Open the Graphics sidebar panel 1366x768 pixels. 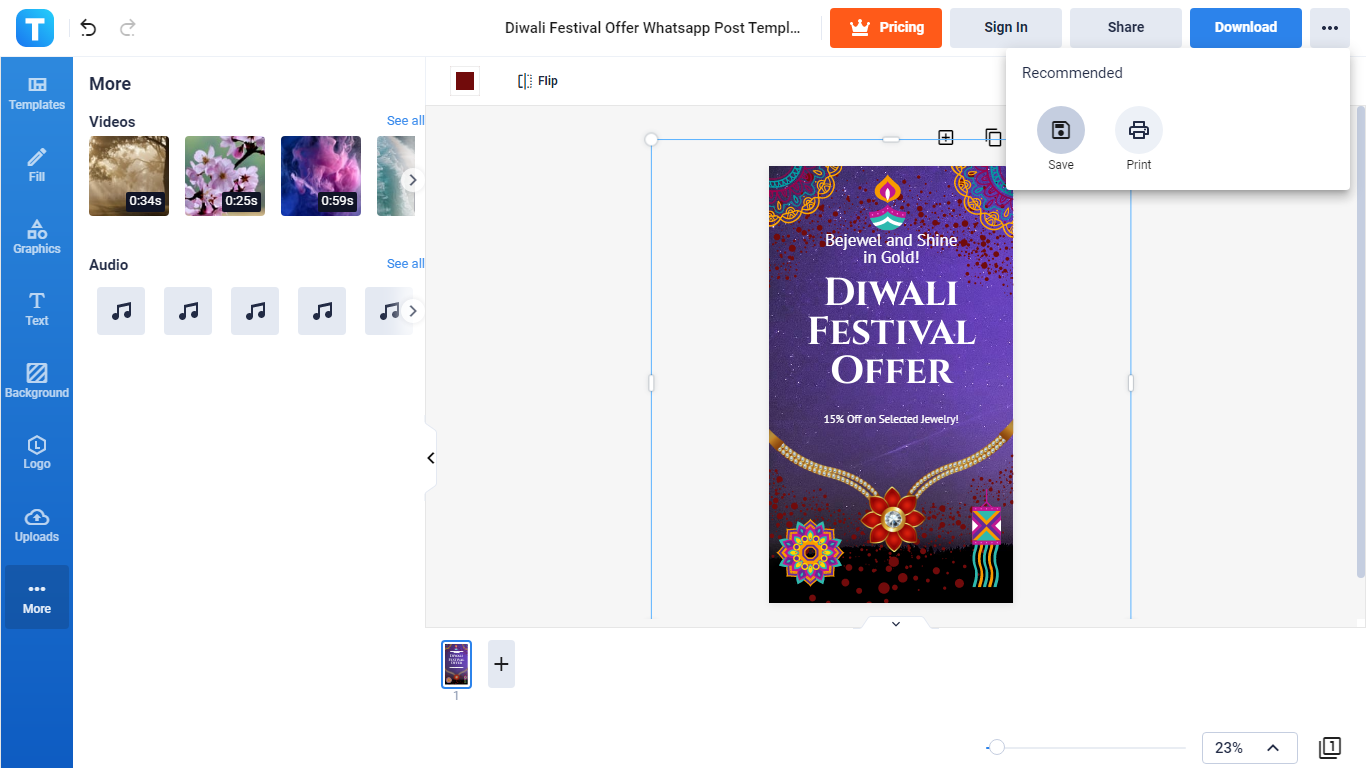tap(37, 237)
